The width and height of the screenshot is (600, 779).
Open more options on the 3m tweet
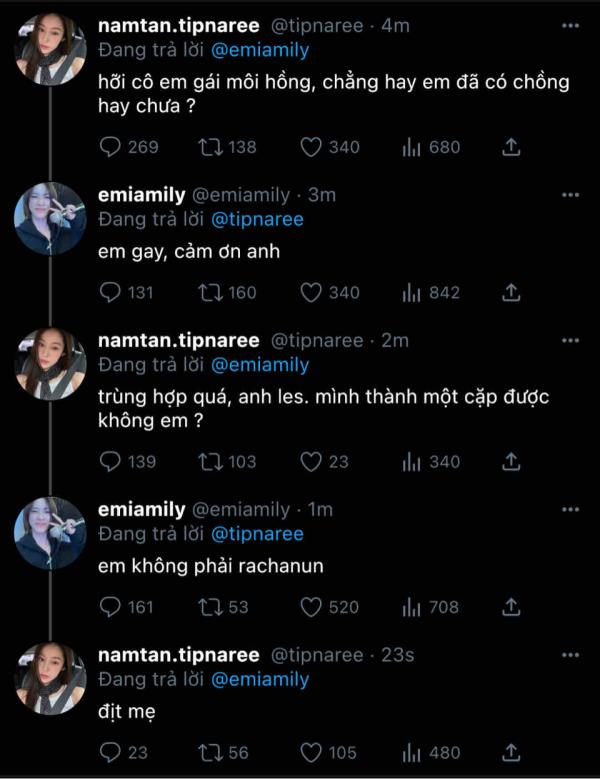[x=570, y=195]
